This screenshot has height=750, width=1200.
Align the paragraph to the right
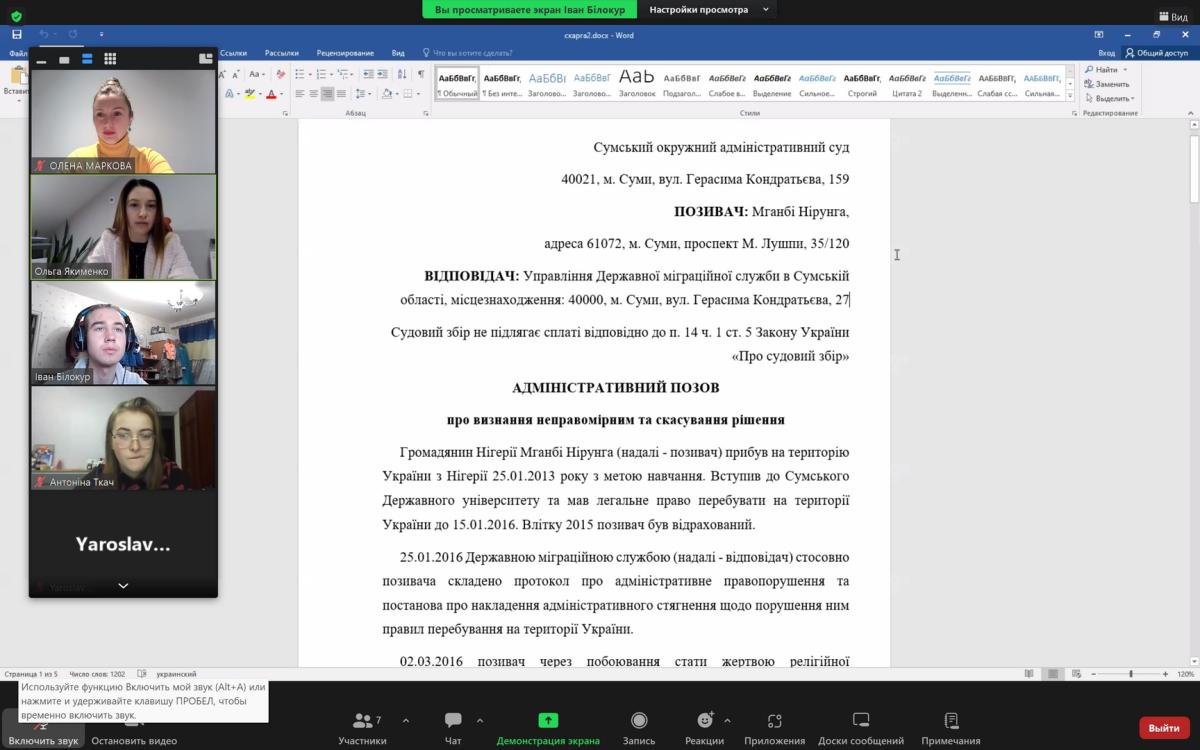327,94
